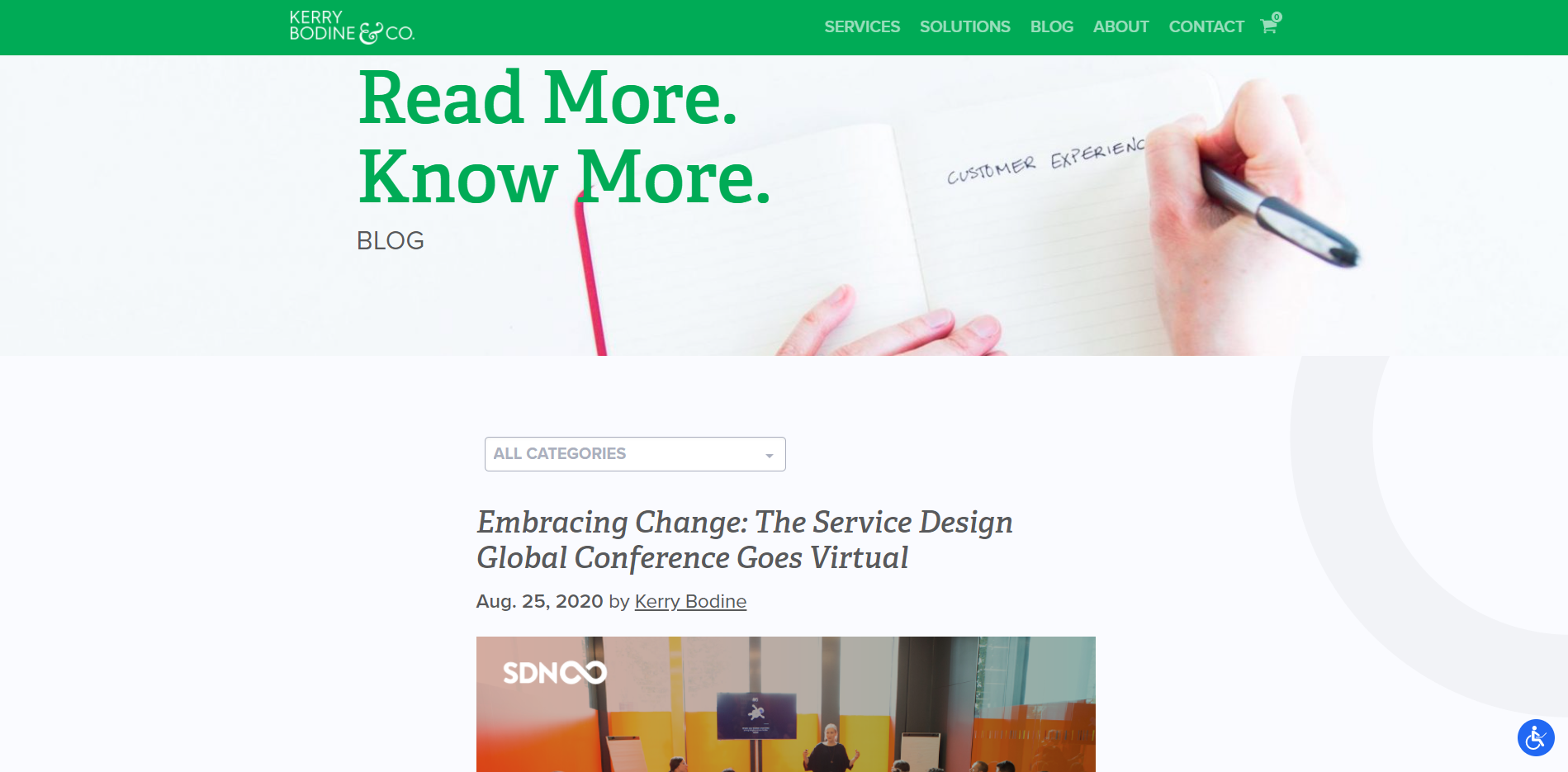This screenshot has width=1568, height=772.
Task: Click the BLOG label under the heading
Action: (x=391, y=240)
